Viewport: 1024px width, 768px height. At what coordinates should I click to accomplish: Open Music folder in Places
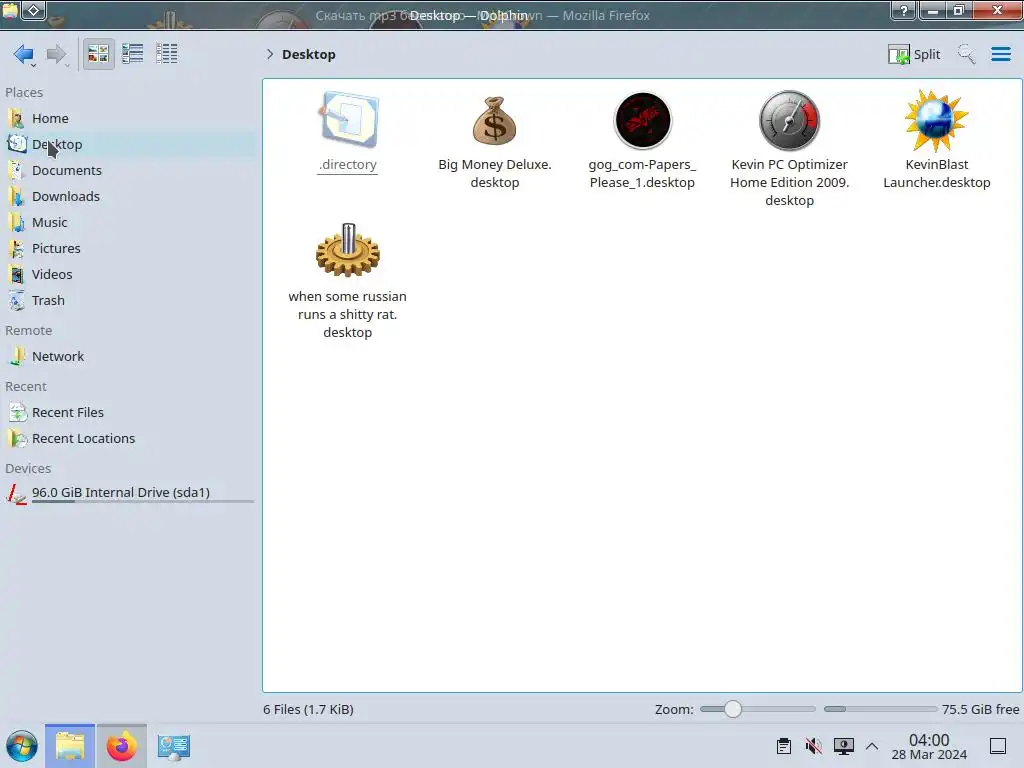click(129, 223)
